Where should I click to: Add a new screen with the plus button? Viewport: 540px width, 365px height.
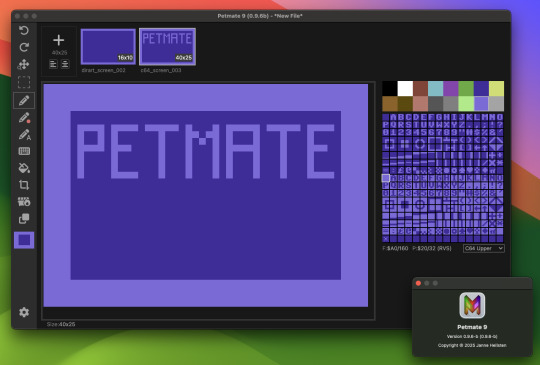click(x=59, y=40)
